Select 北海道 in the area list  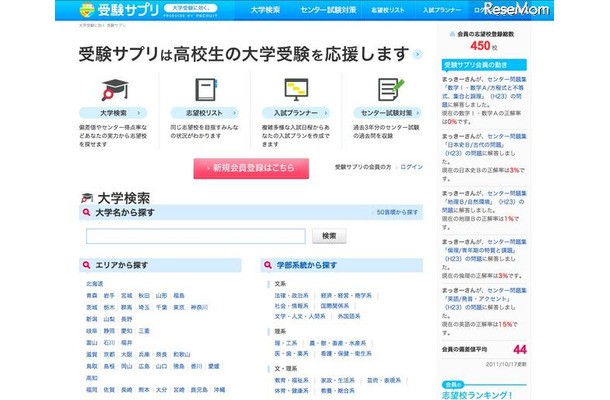(x=95, y=284)
